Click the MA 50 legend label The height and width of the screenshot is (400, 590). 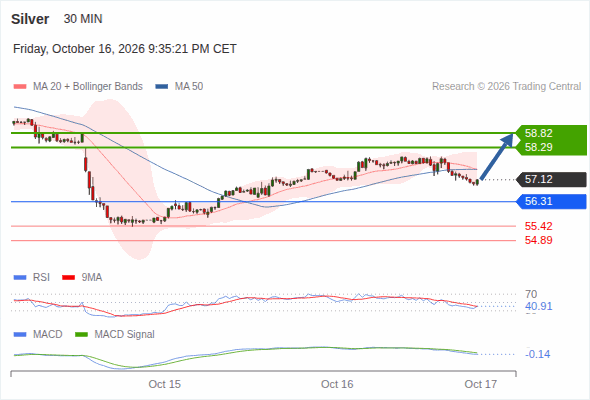189,87
